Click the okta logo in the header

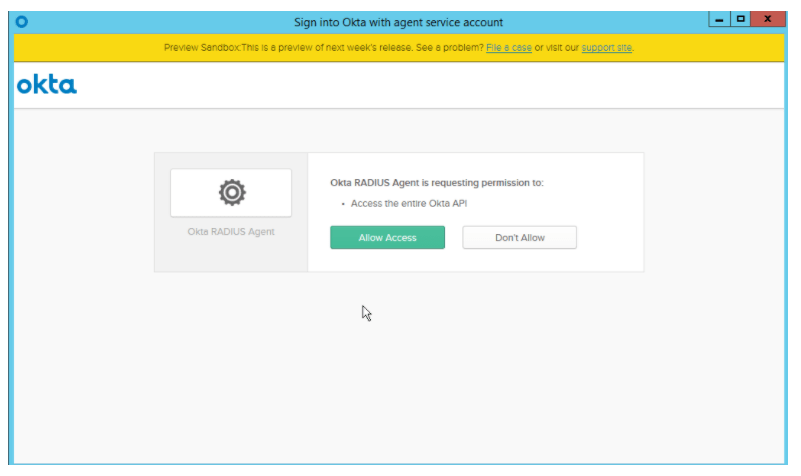point(47,86)
